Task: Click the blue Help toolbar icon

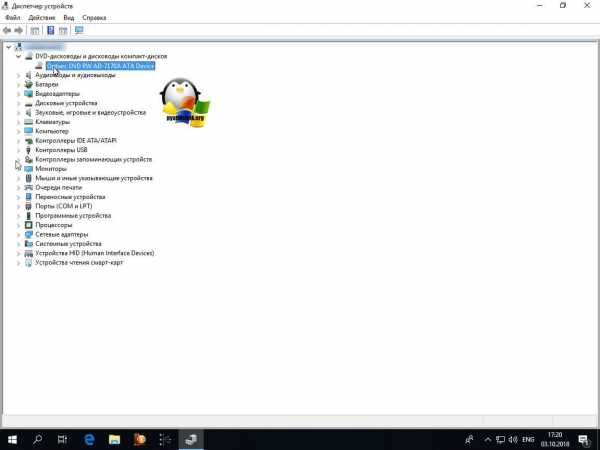Action: coord(50,30)
